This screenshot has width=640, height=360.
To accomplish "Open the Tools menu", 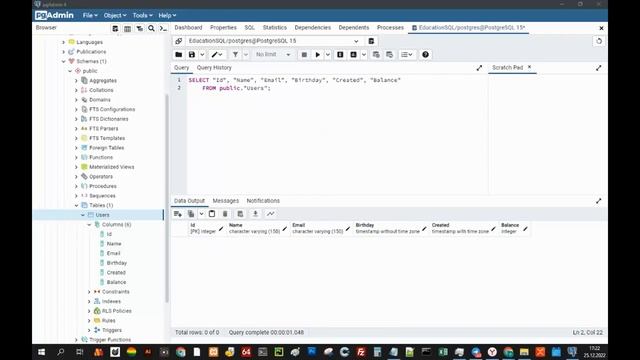I will coord(142,16).
